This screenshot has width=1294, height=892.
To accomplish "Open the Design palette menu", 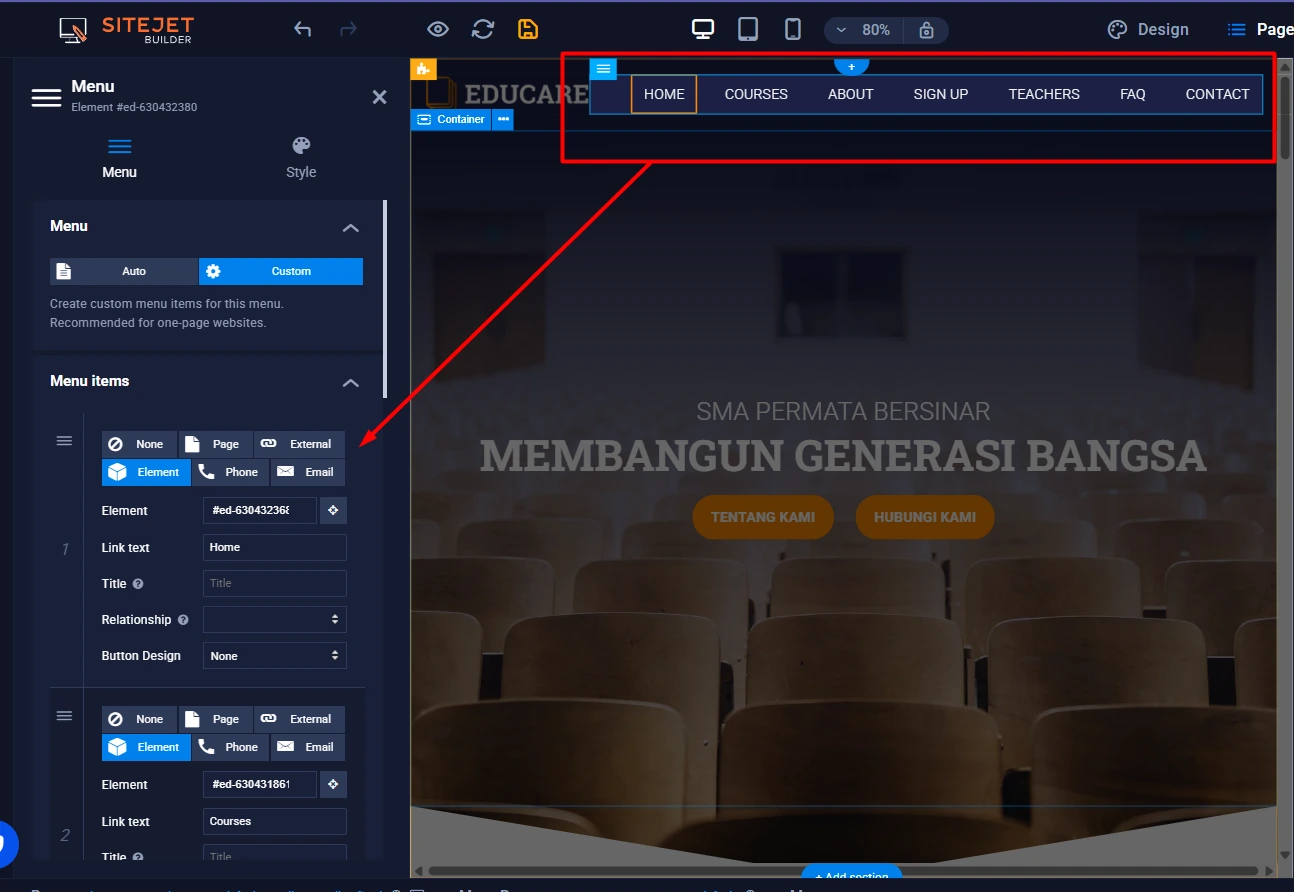I will coord(1148,30).
